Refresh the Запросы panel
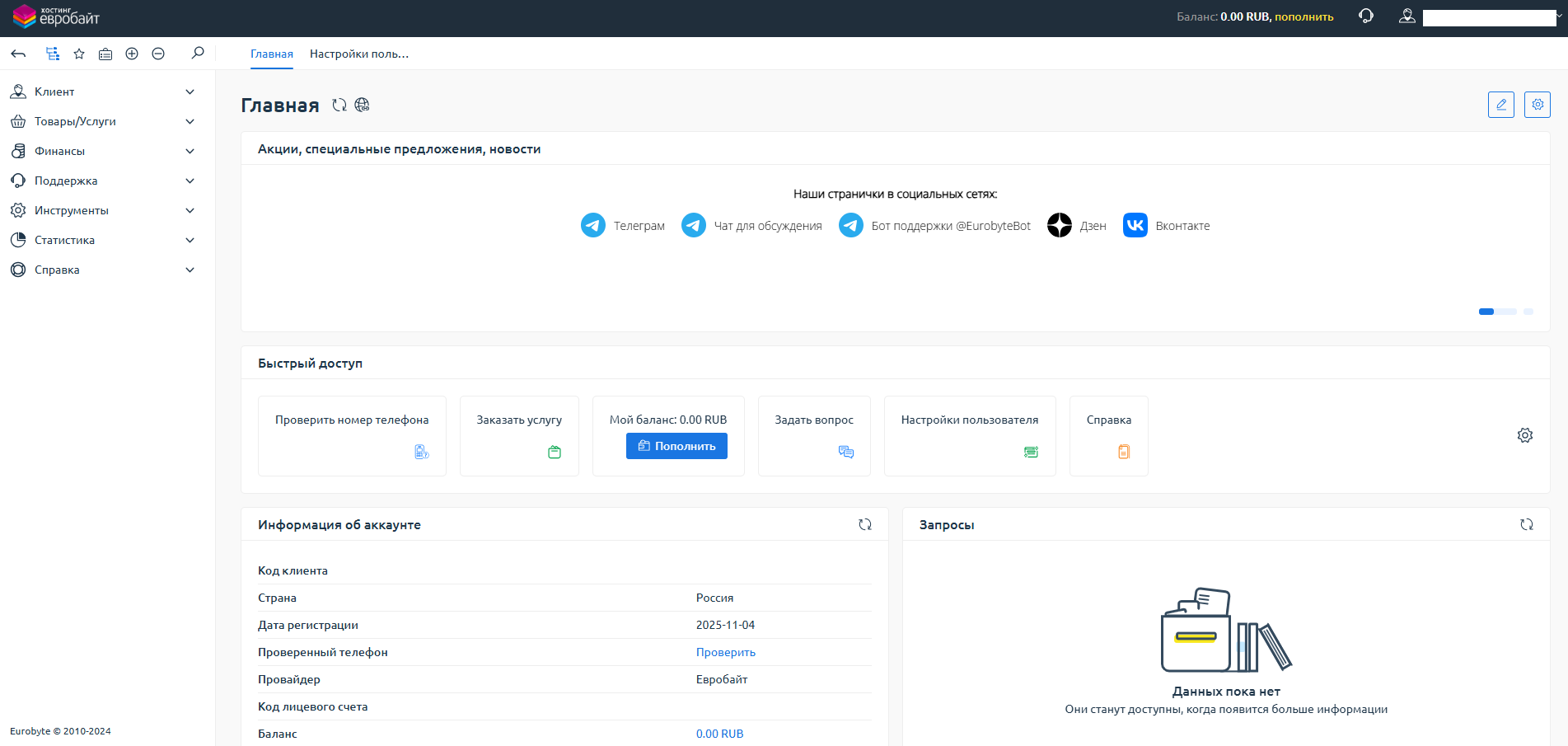Viewport: 1568px width, 746px height. click(1526, 524)
